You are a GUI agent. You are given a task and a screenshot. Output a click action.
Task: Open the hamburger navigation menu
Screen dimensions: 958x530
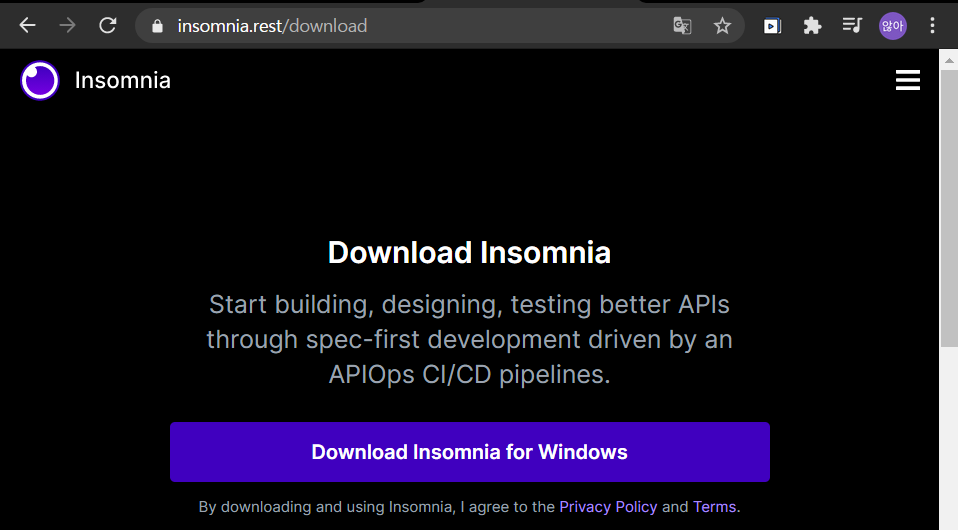[908, 80]
